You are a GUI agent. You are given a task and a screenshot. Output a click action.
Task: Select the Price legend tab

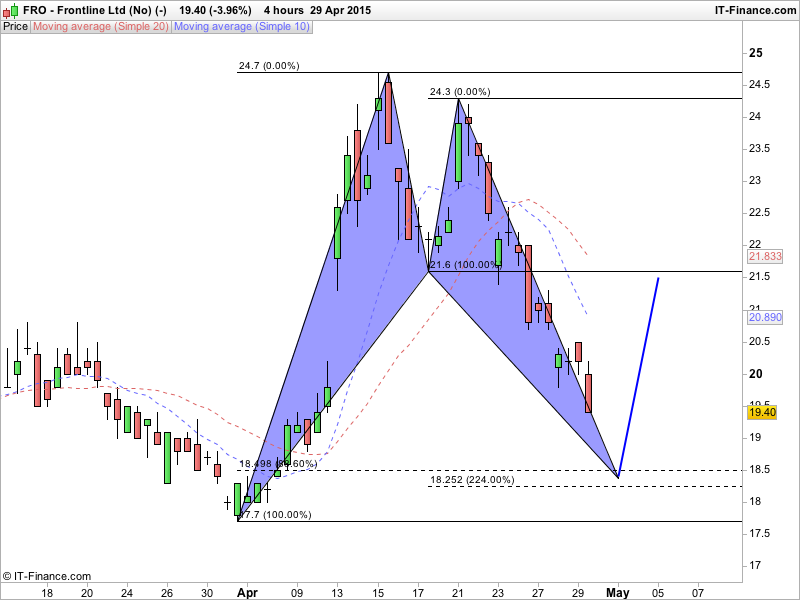click(15, 26)
